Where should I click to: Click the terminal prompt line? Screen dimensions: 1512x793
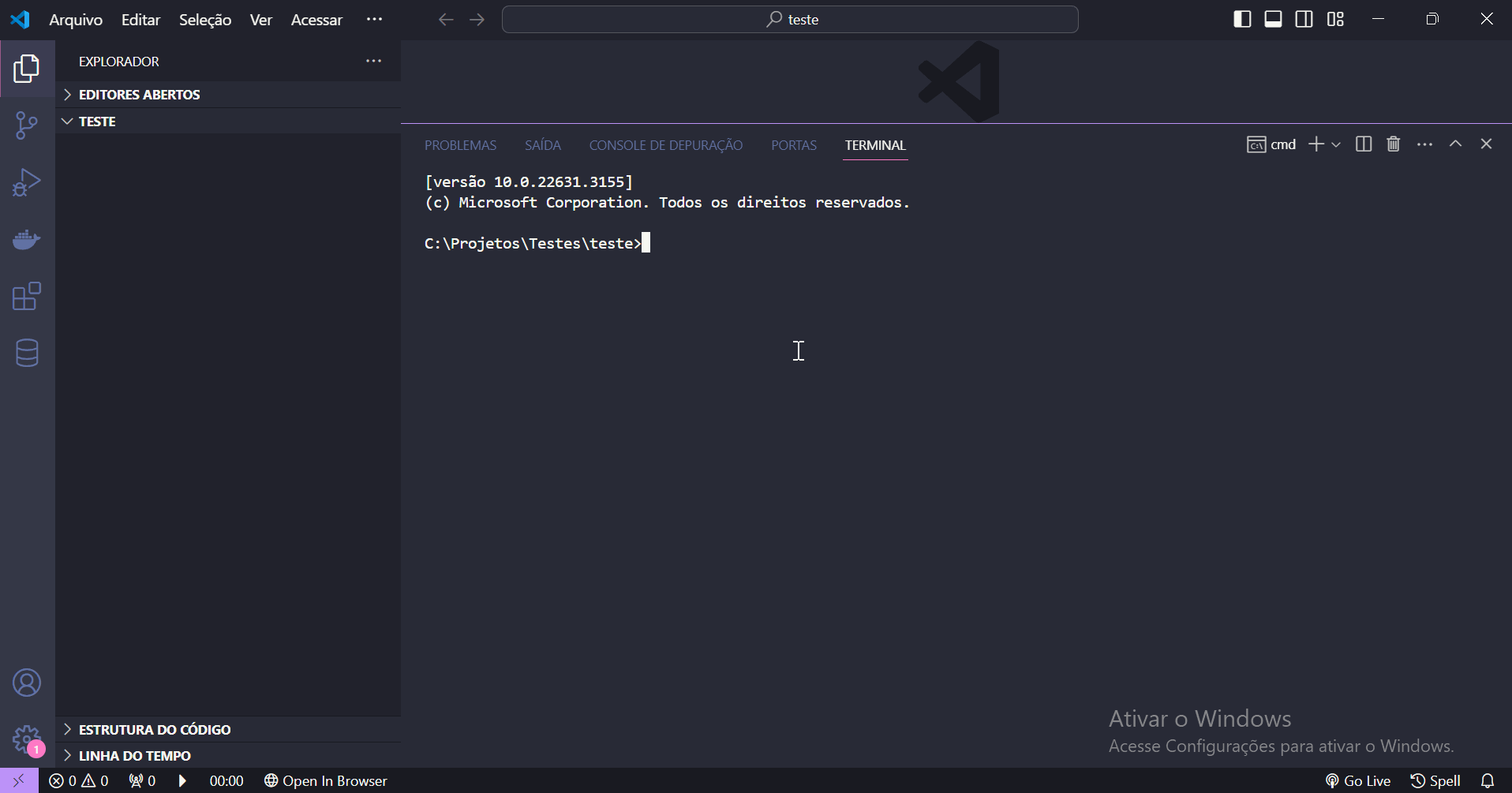pos(537,243)
